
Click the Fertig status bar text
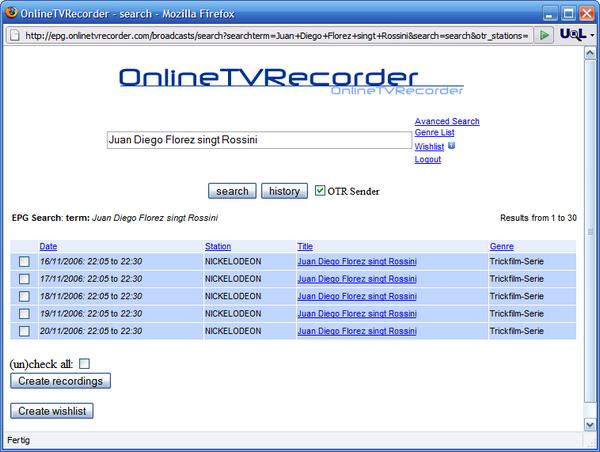click(18, 440)
